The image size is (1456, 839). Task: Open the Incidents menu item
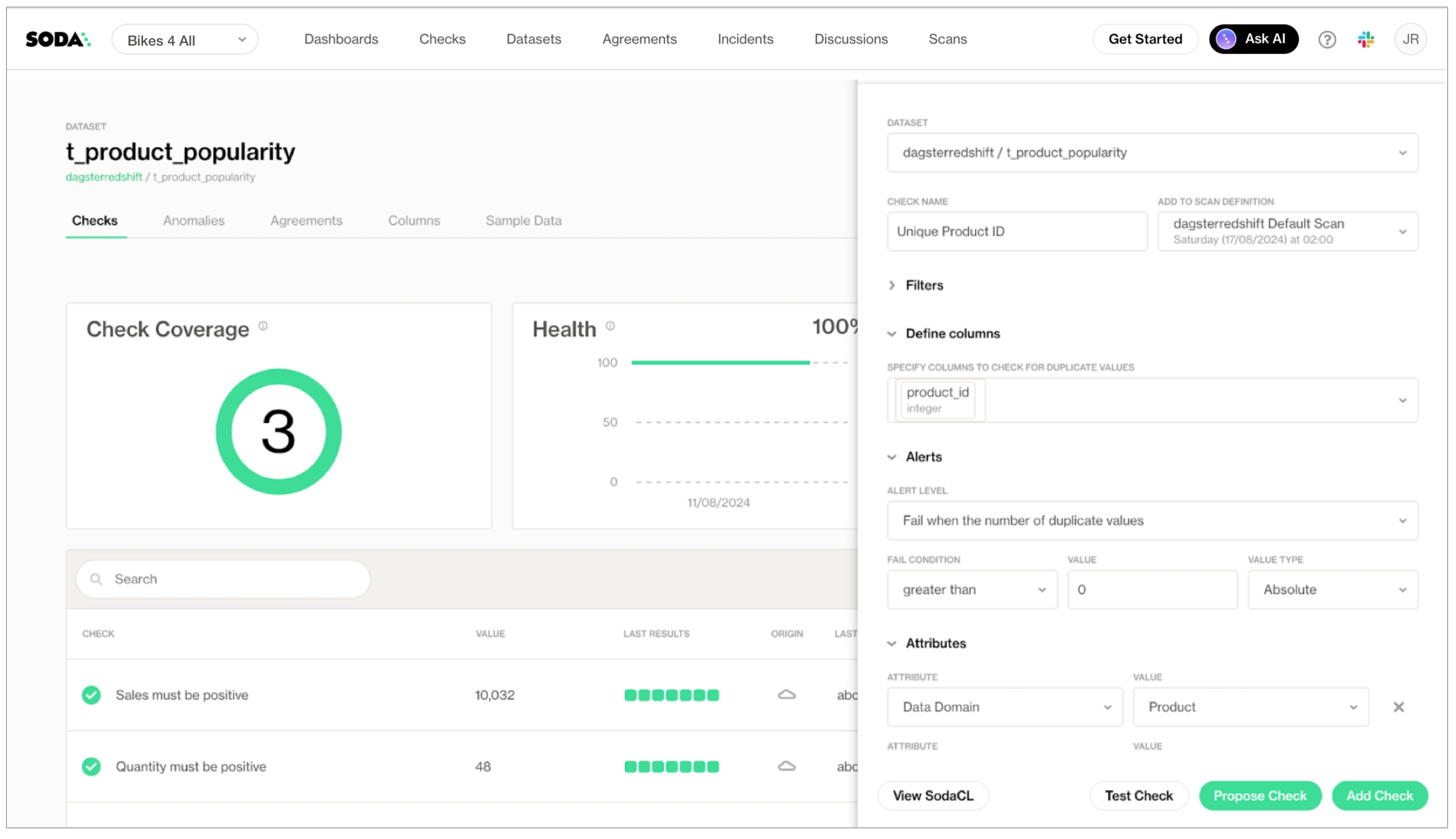click(x=745, y=39)
